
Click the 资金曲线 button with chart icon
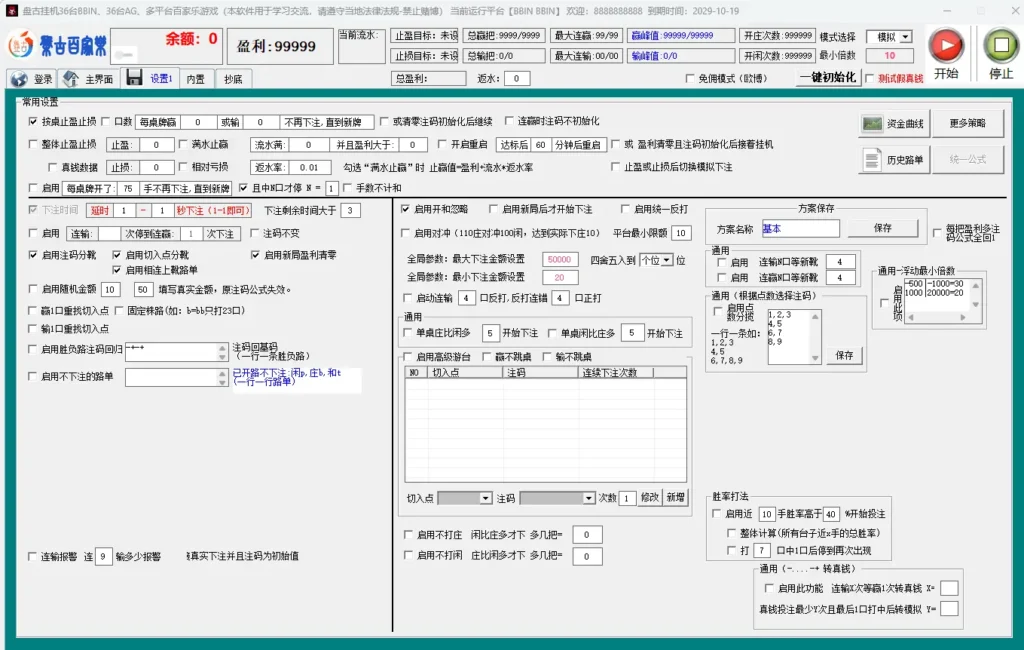tap(893, 123)
